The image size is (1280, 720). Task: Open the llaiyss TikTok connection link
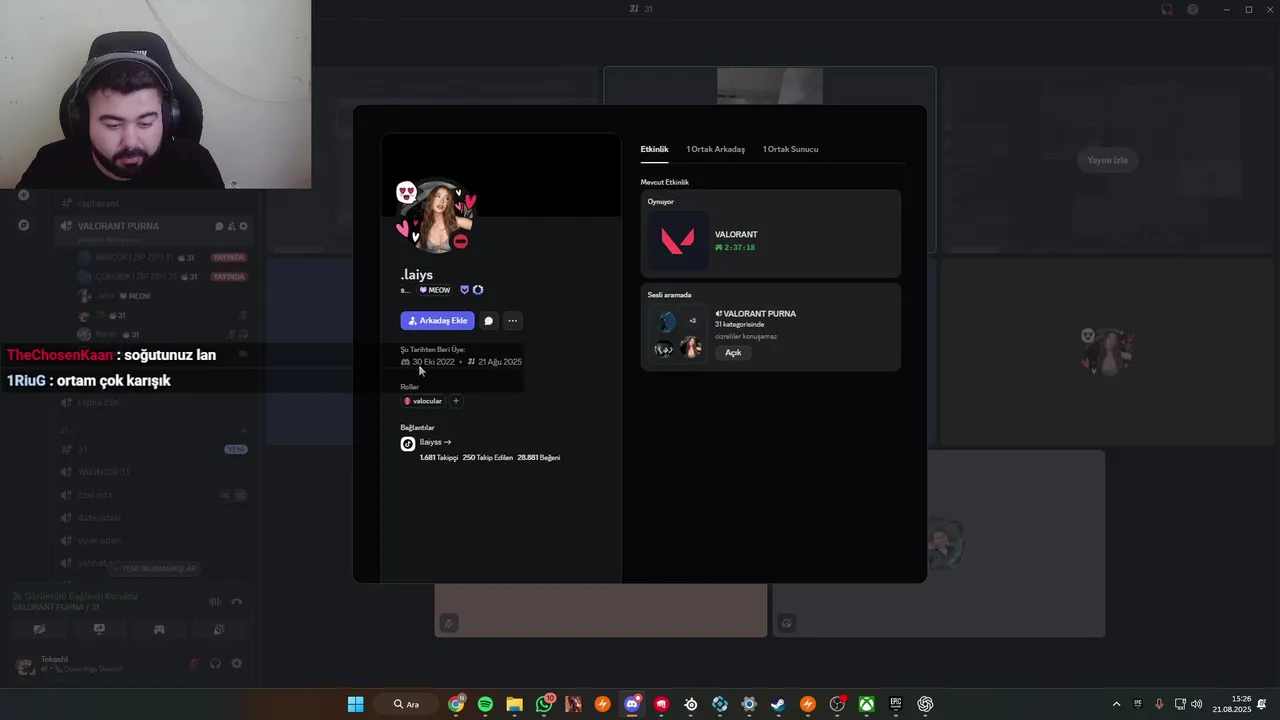[x=435, y=442]
